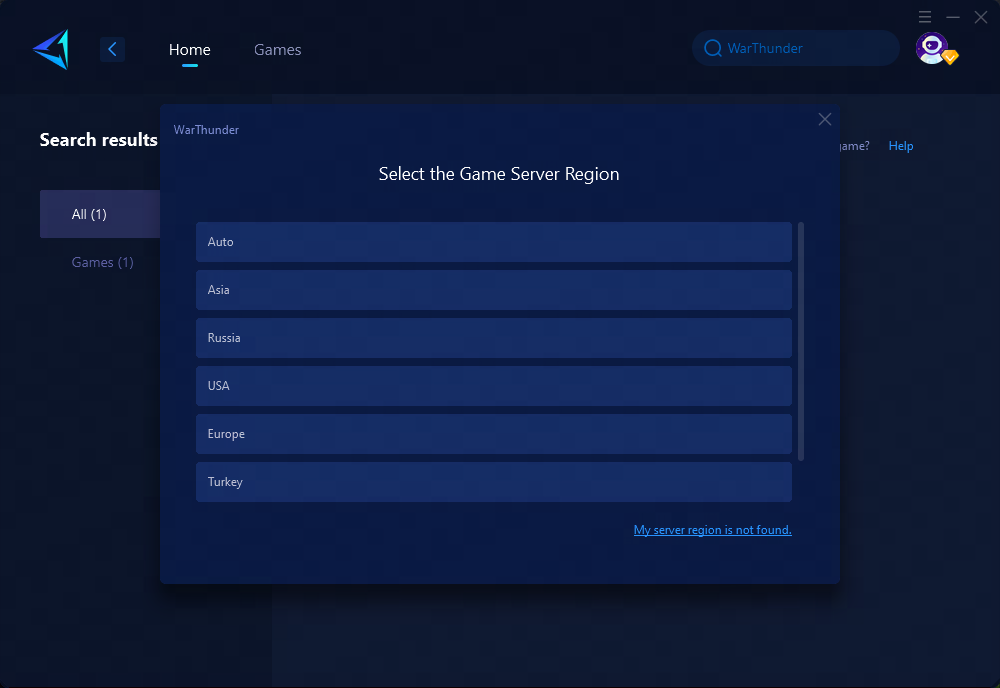This screenshot has width=1000, height=688.
Task: Open the Games tab
Action: [277, 50]
